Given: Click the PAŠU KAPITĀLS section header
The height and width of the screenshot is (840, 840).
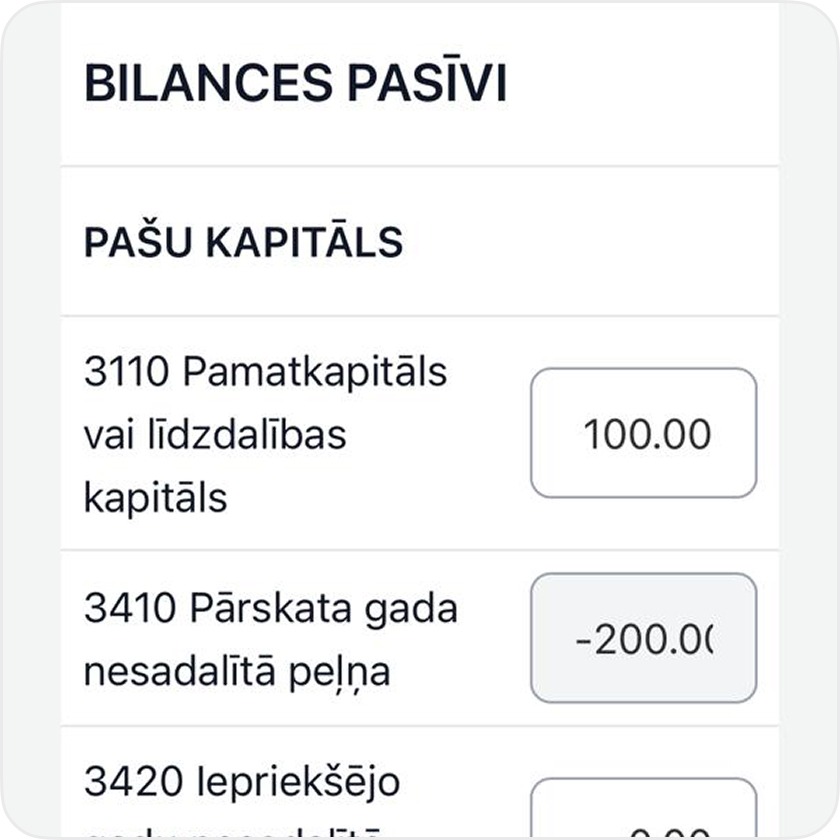Looking at the screenshot, I should (x=243, y=243).
